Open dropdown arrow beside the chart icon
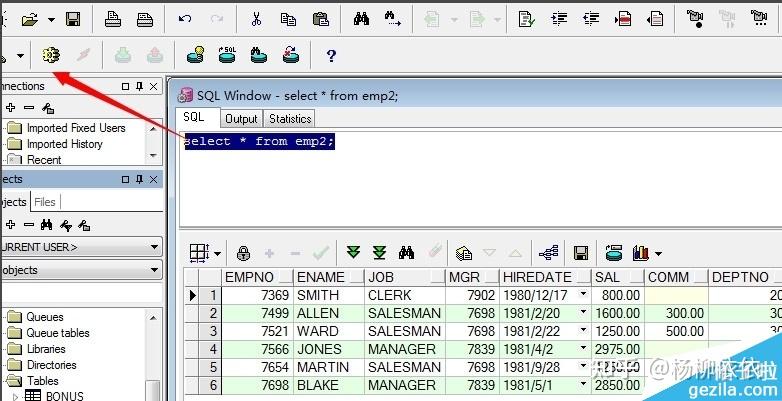 tap(658, 253)
